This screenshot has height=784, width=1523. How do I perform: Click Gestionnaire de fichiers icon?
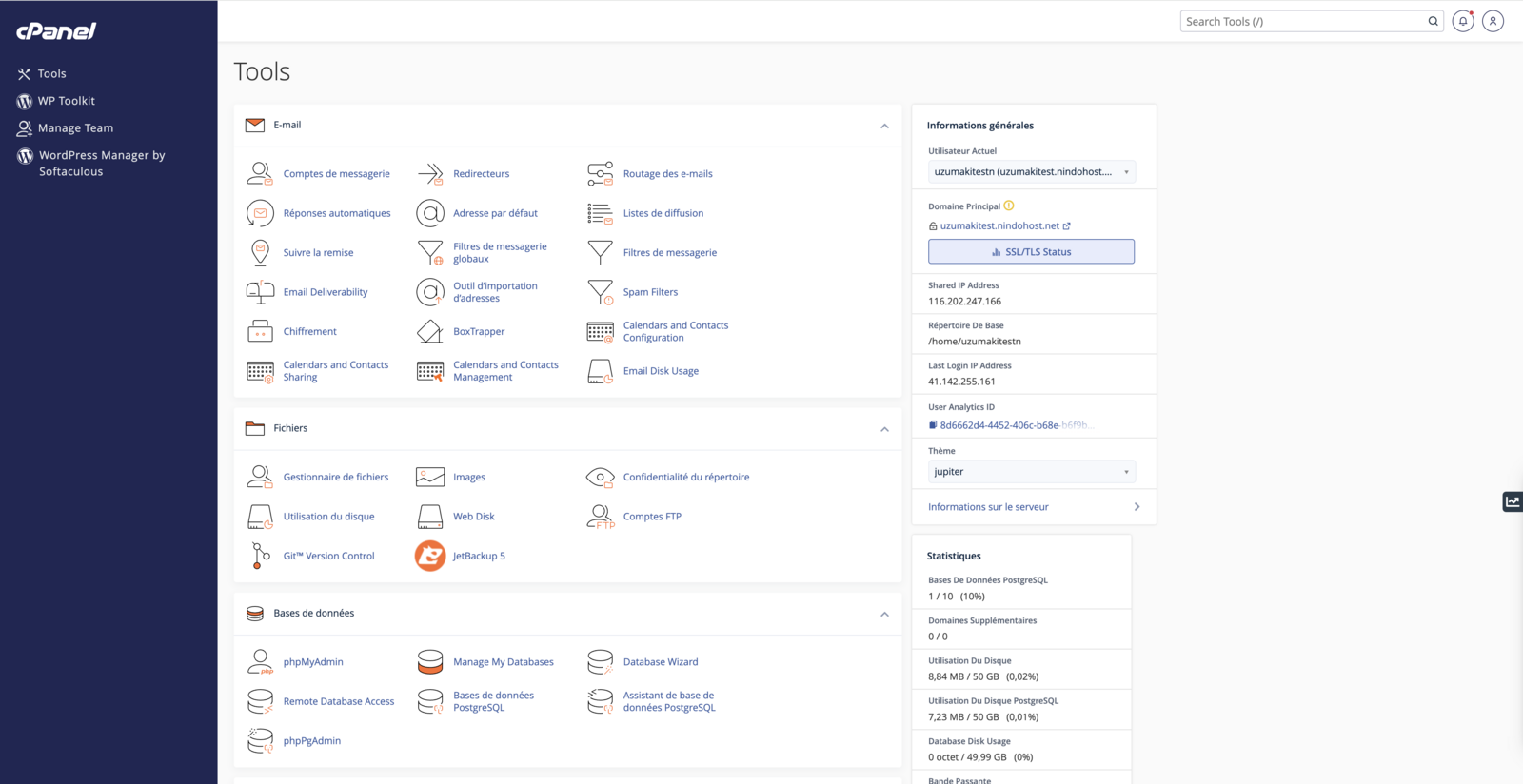260,477
